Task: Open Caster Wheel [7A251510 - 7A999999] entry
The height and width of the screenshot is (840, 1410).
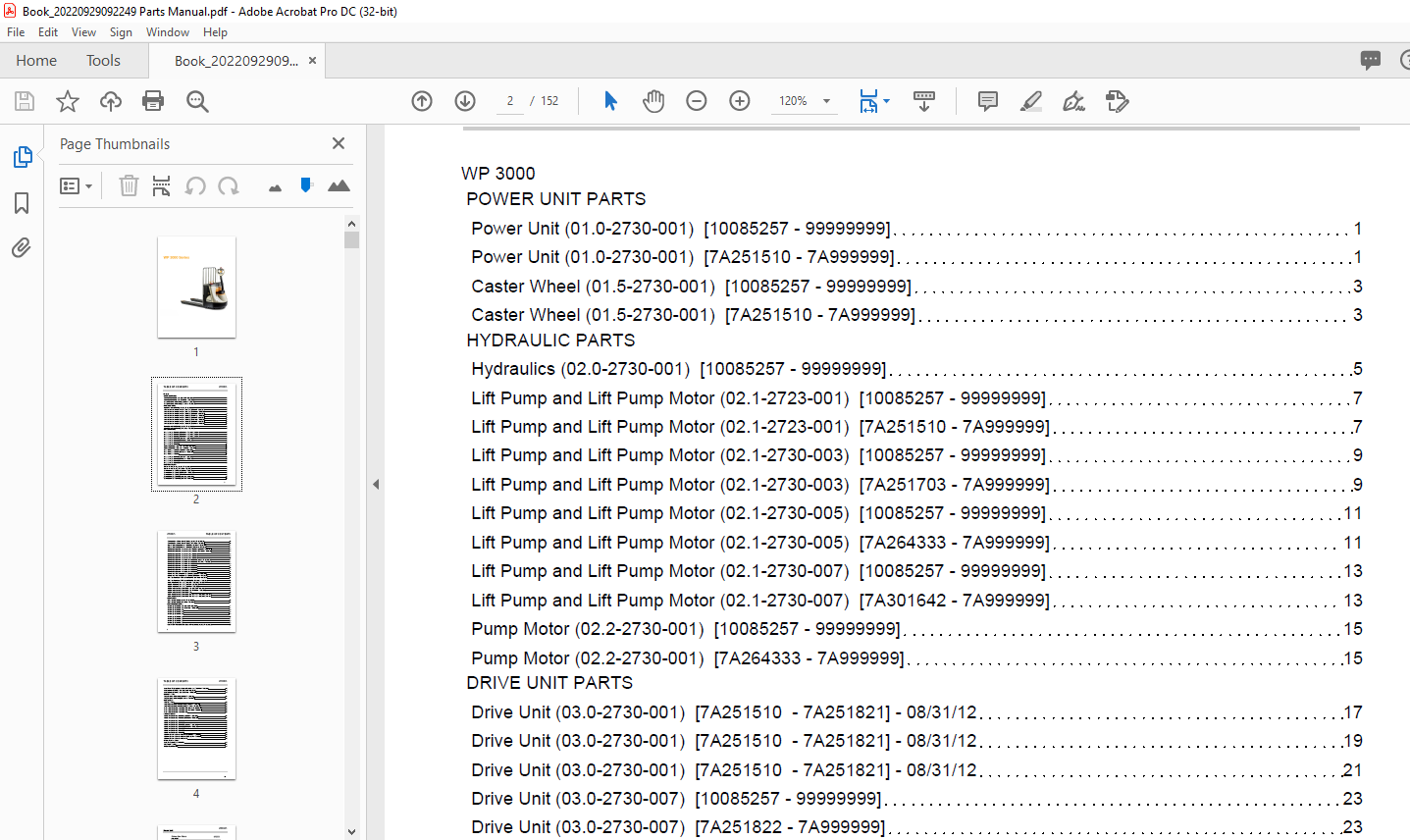Action: click(916, 315)
